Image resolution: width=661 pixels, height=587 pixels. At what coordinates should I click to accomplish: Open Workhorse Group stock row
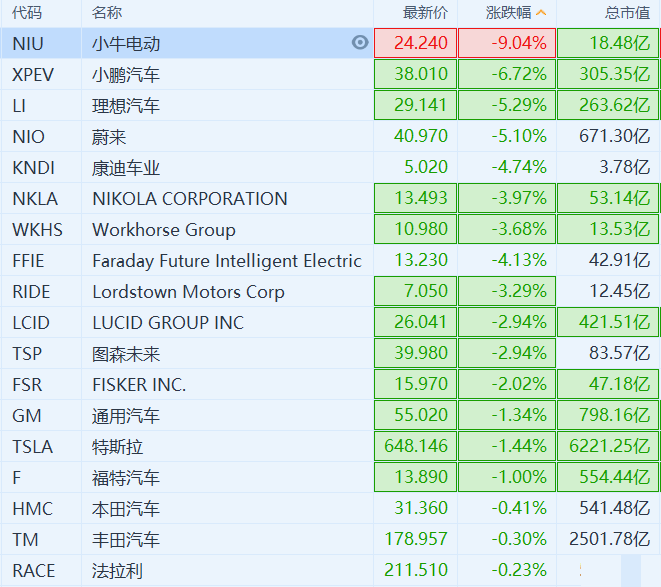(x=163, y=230)
